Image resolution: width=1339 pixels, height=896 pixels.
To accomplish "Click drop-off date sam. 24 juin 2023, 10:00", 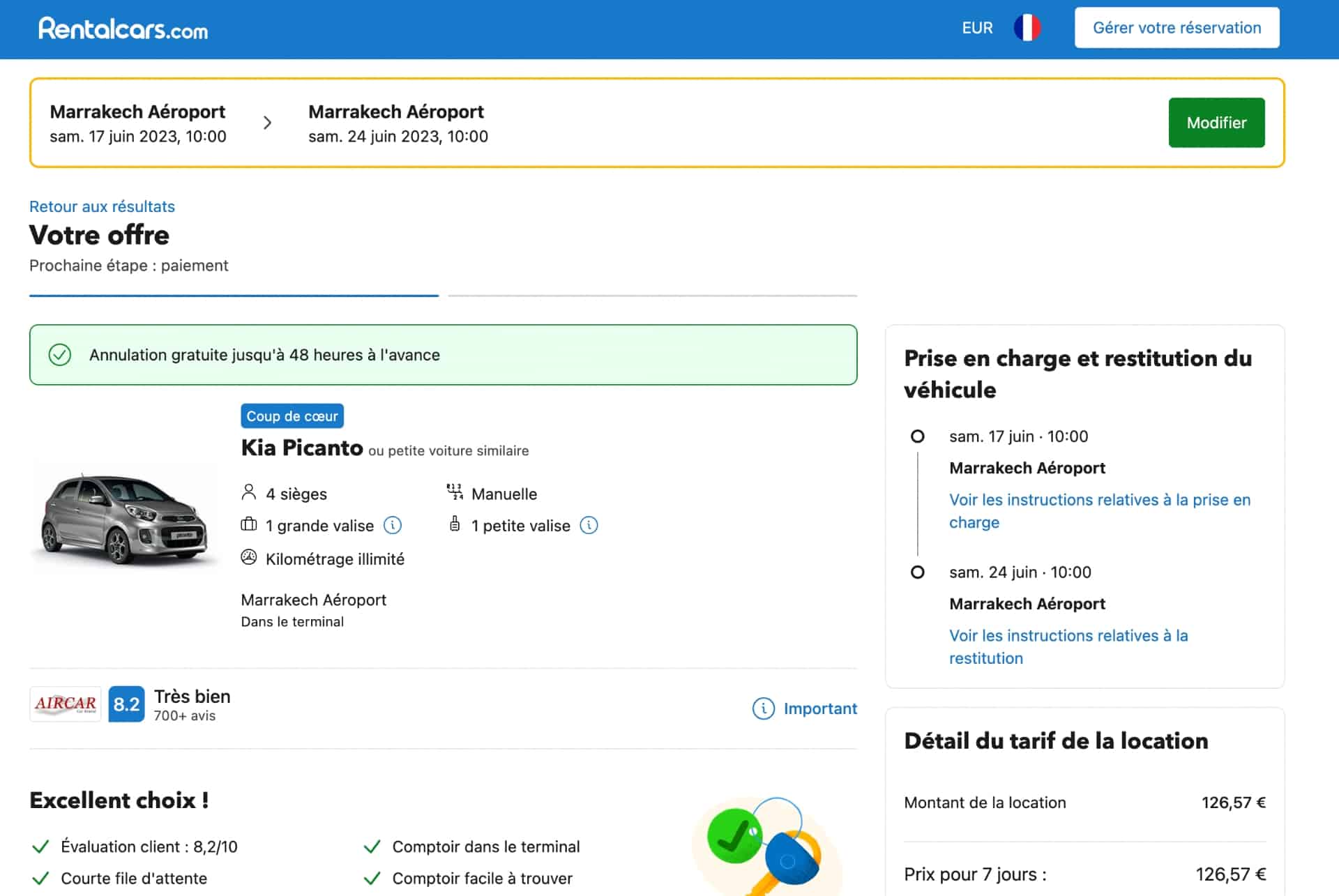I will [x=398, y=137].
